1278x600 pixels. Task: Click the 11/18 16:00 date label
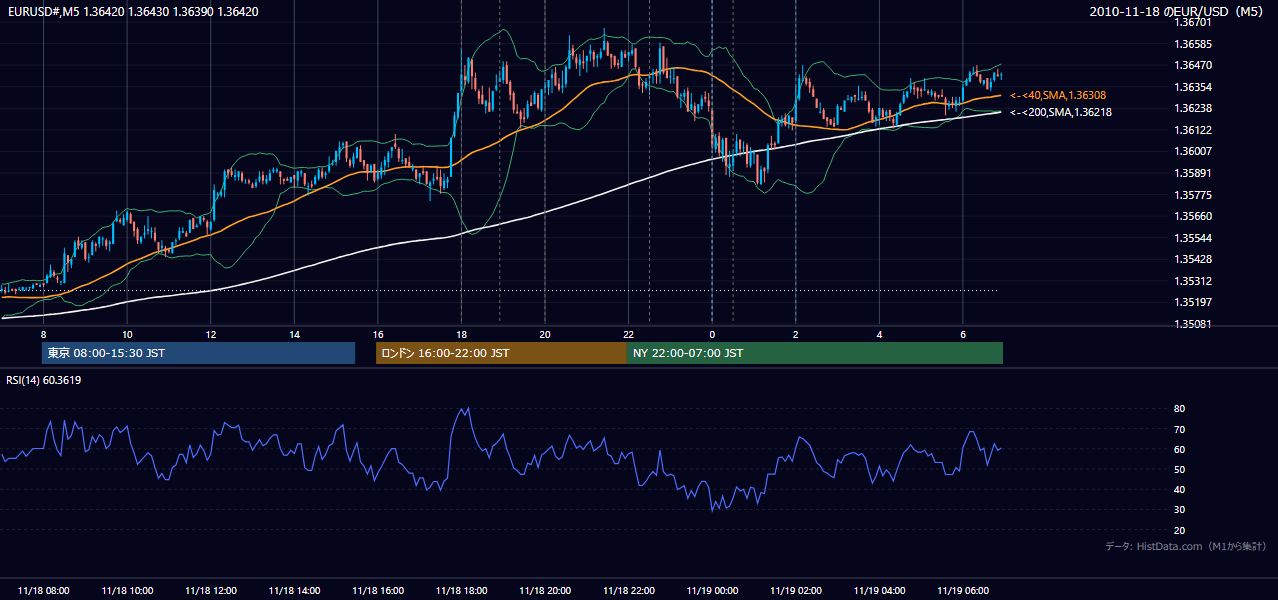click(377, 591)
